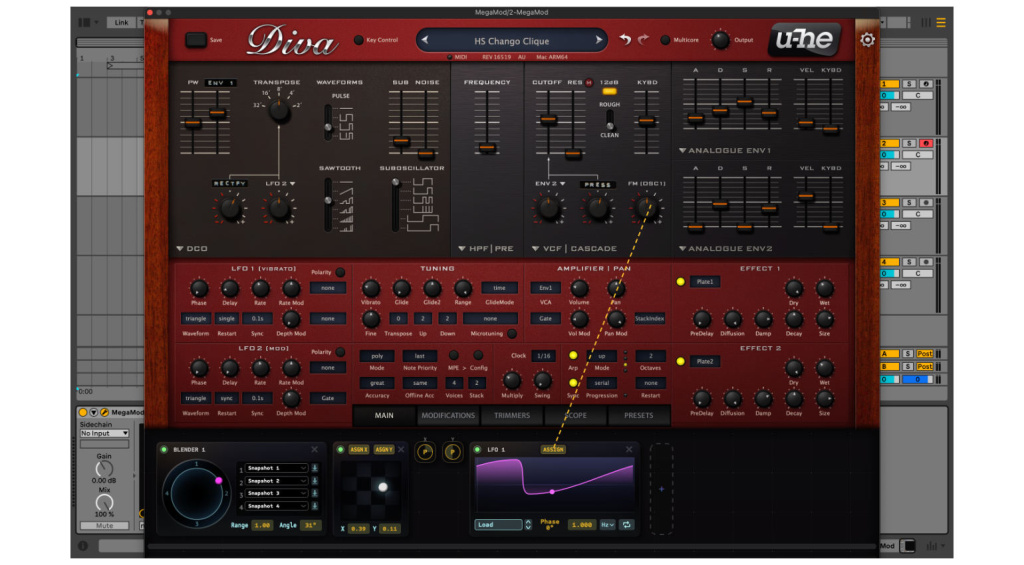Click the ASSIGN button on LFO 1
The width and height of the screenshot is (1024, 565).
[553, 449]
